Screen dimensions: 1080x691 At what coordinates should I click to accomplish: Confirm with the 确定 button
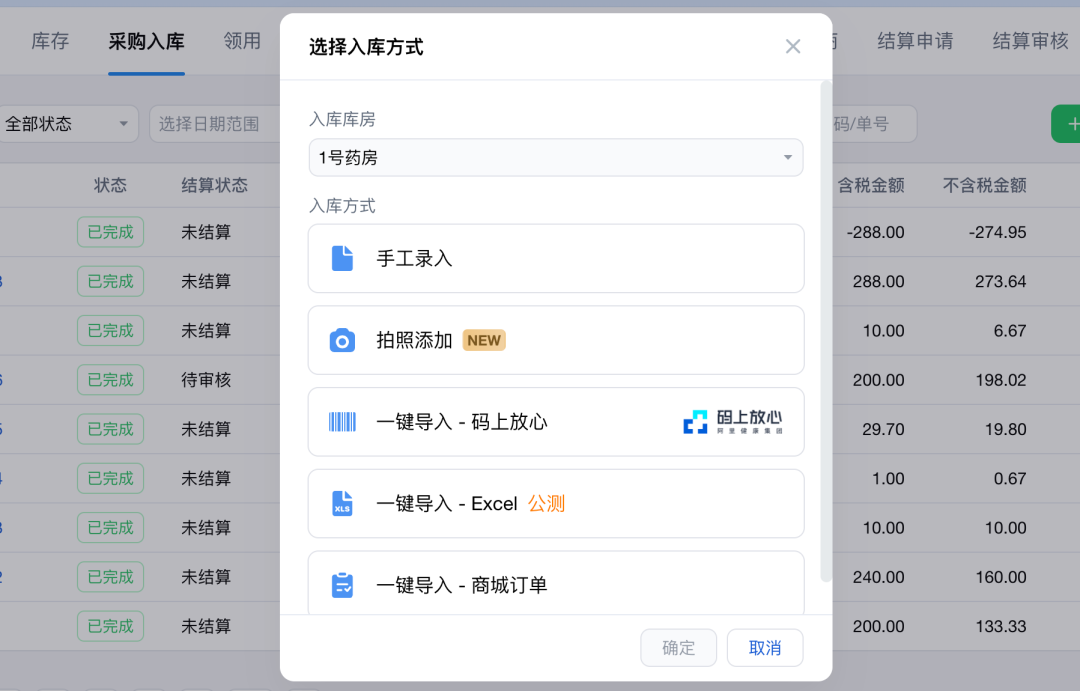(678, 647)
